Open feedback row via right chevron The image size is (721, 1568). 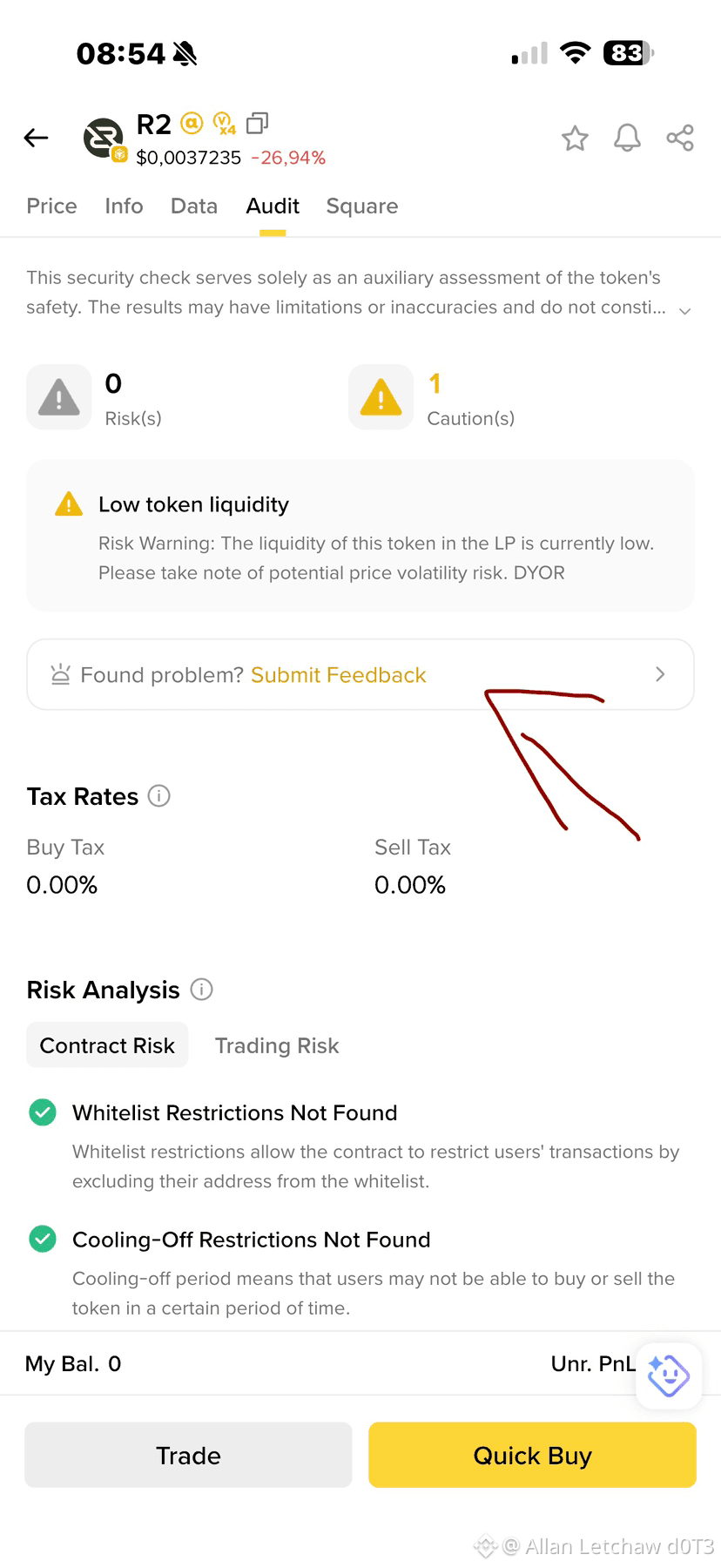click(660, 674)
